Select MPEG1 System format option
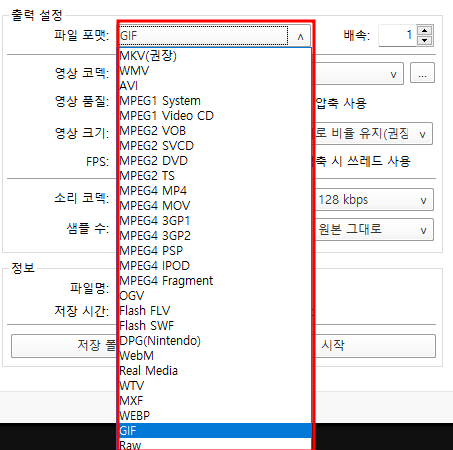The width and height of the screenshot is (453, 450). pyautogui.click(x=215, y=101)
